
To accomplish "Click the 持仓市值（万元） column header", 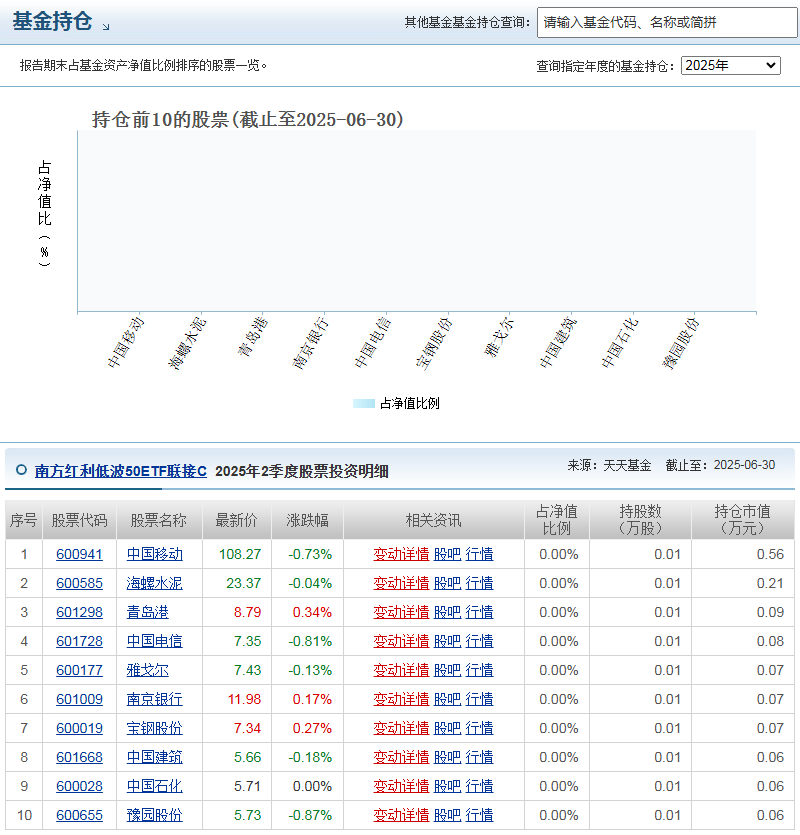I will (x=742, y=520).
